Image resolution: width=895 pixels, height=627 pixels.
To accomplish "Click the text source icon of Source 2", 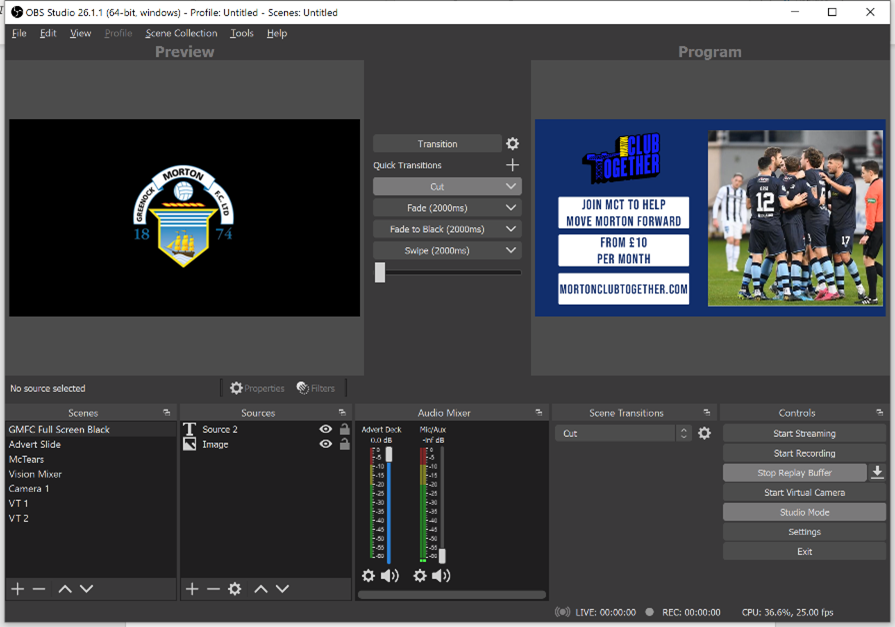I will 190,429.
